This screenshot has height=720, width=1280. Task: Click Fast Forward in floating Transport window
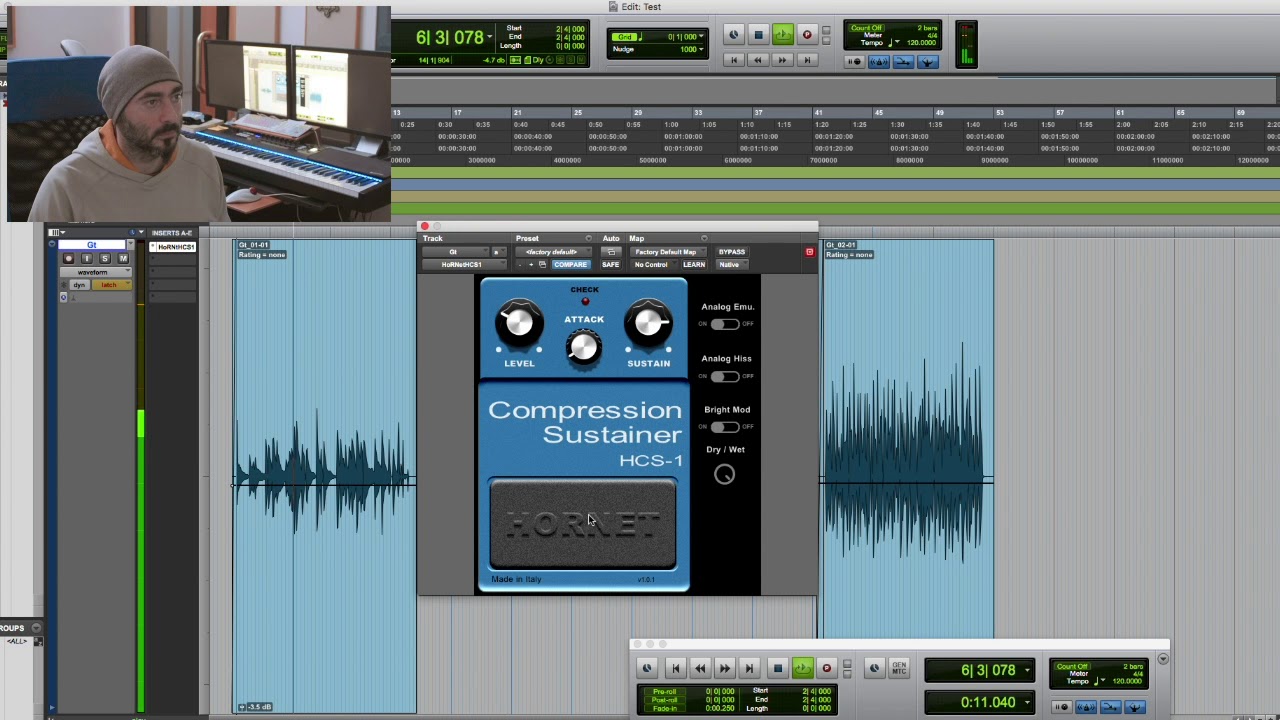coord(725,668)
